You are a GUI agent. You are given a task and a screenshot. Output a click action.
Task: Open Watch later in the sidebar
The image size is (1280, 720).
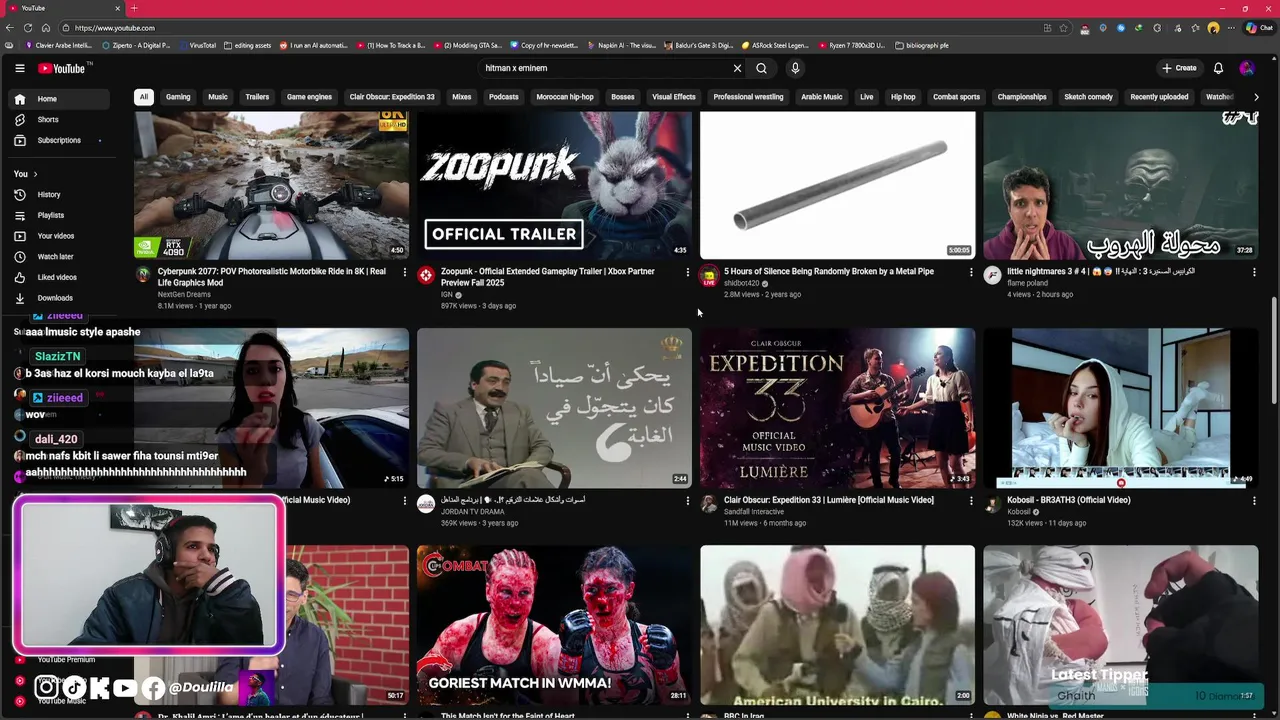60,257
